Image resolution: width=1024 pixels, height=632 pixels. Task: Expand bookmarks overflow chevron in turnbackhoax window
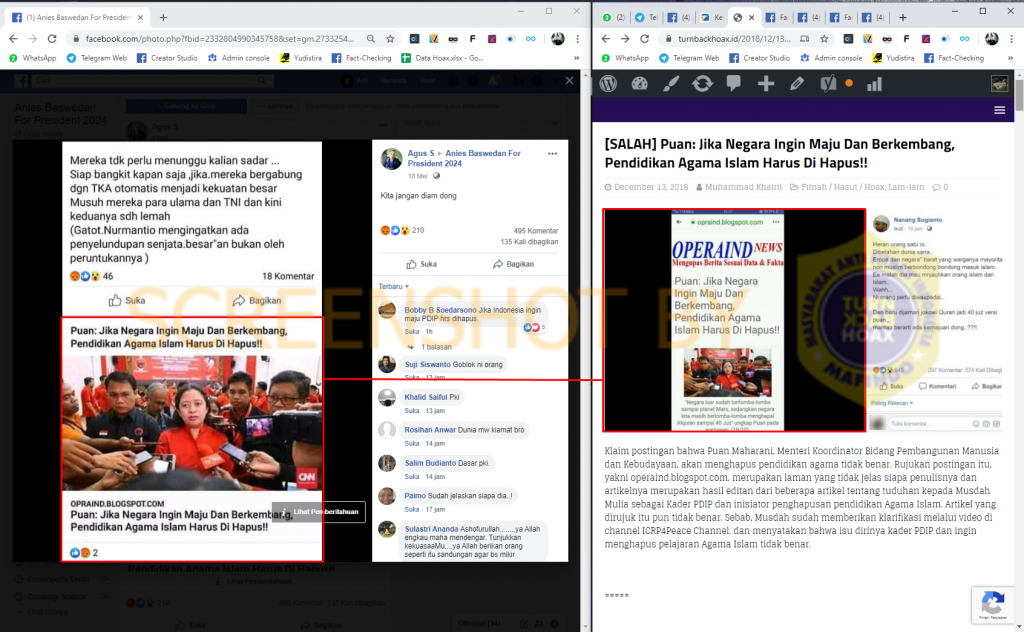point(1010,58)
